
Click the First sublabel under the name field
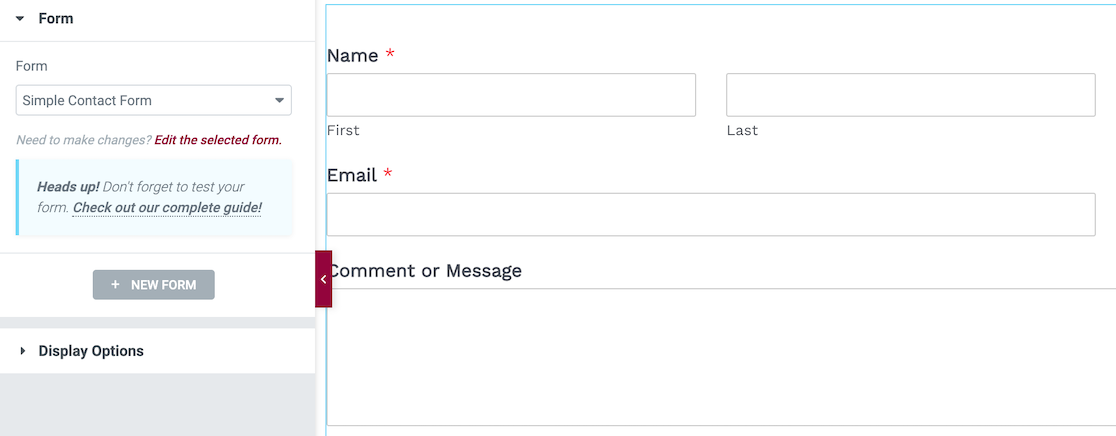[x=343, y=131]
